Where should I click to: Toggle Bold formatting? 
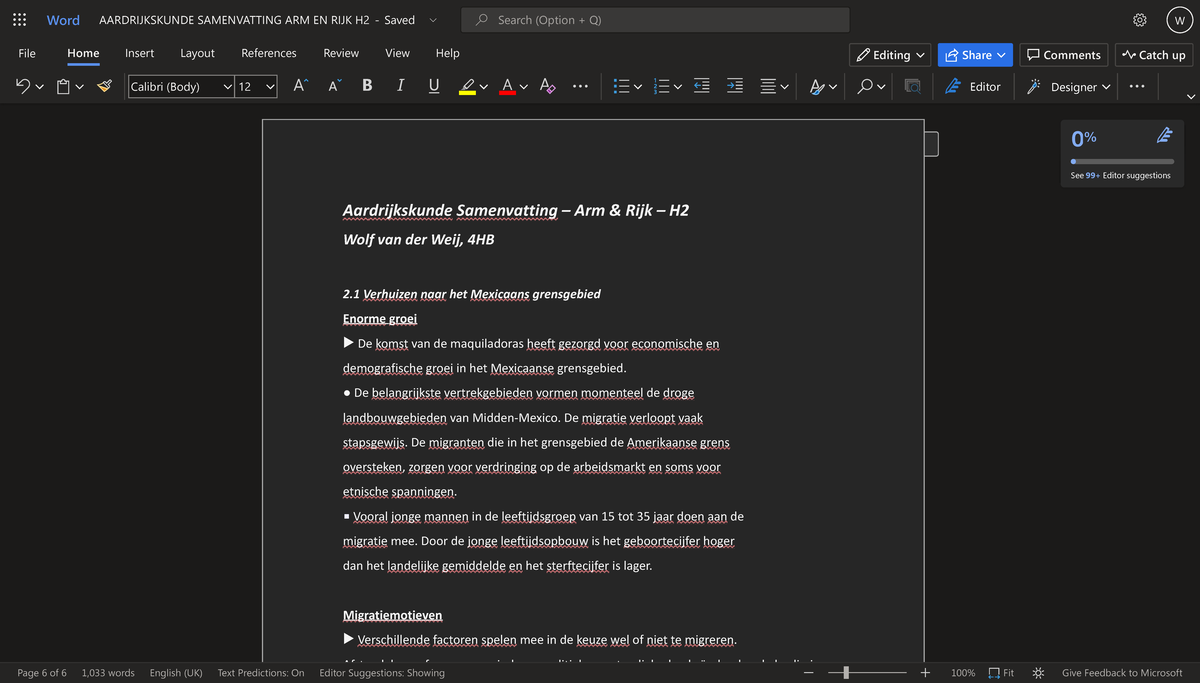tap(367, 86)
